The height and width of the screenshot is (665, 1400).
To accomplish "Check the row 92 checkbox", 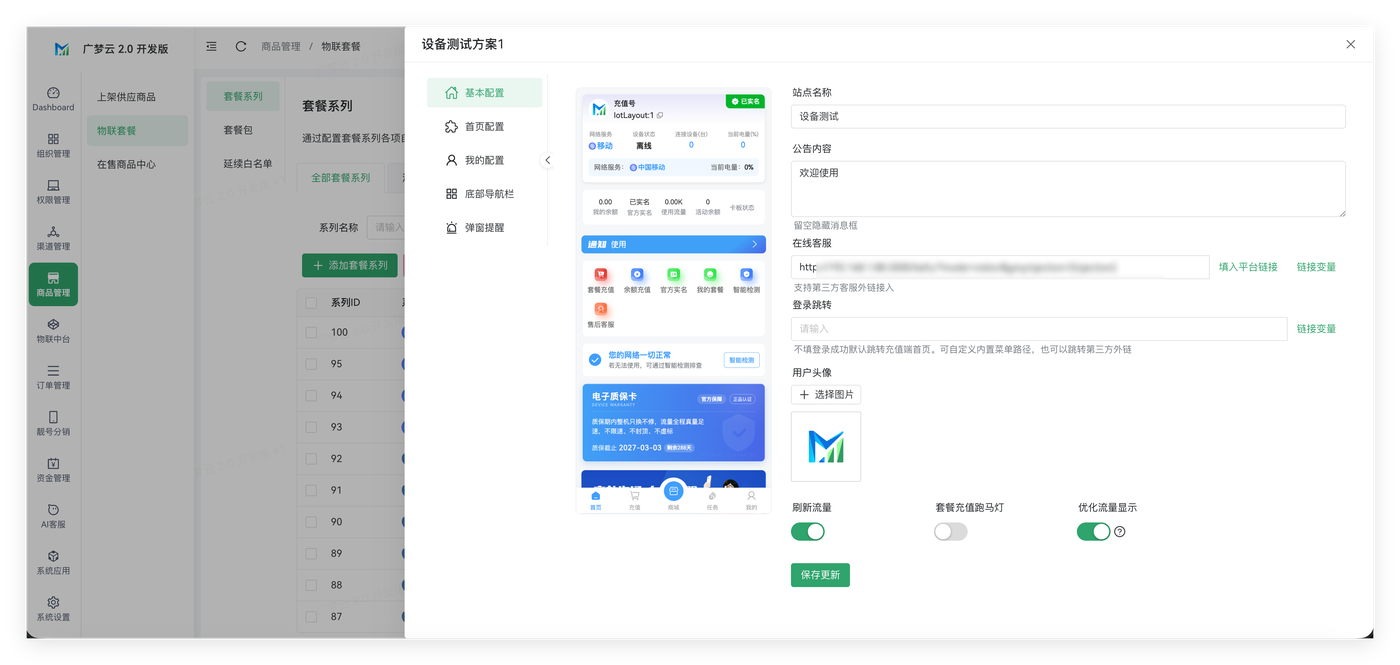I will click(311, 458).
